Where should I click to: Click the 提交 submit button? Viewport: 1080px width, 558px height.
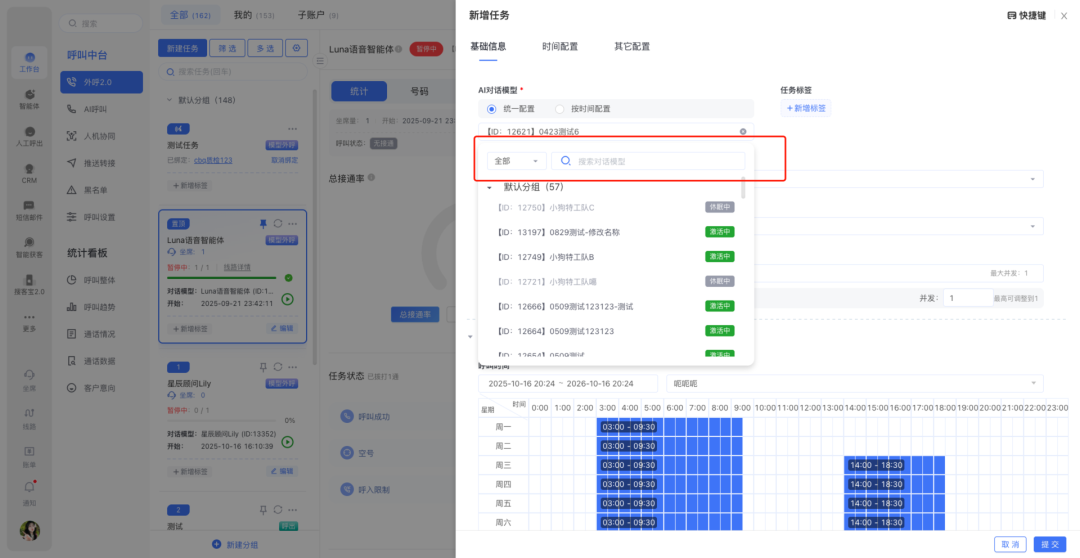(1050, 544)
